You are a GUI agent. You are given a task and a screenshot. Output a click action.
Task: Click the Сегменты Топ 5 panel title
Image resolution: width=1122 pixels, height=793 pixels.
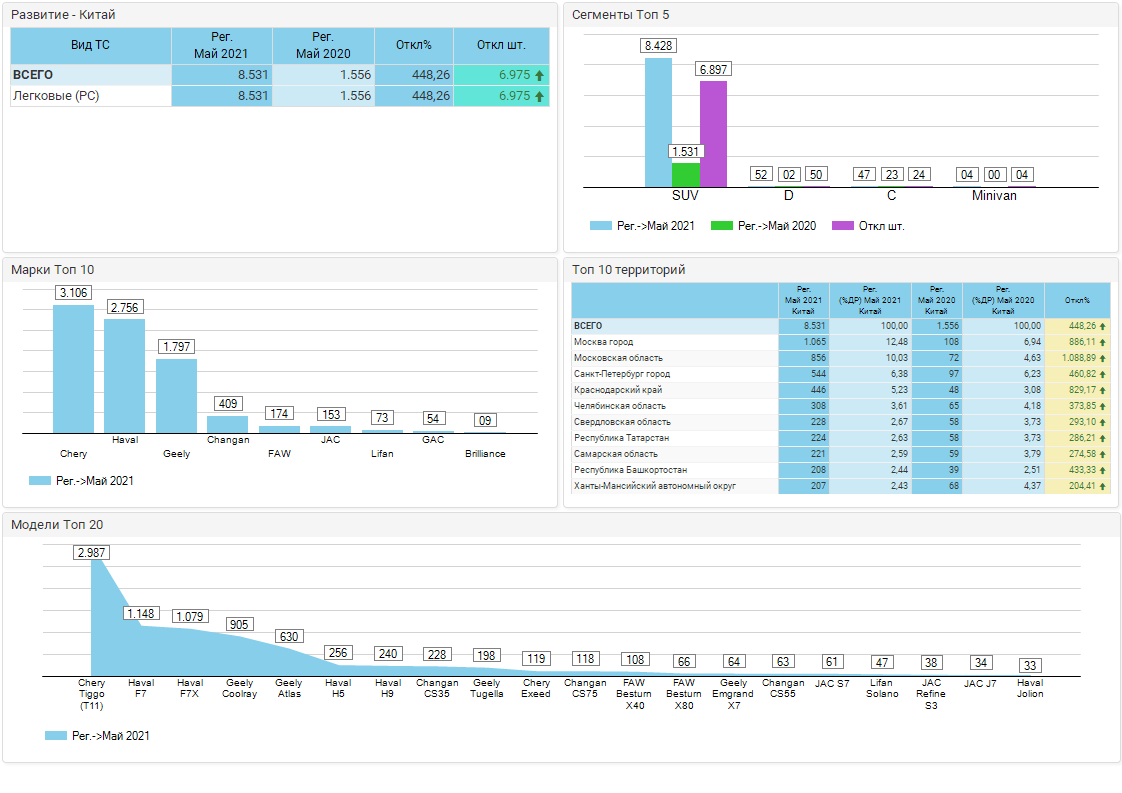click(x=620, y=15)
